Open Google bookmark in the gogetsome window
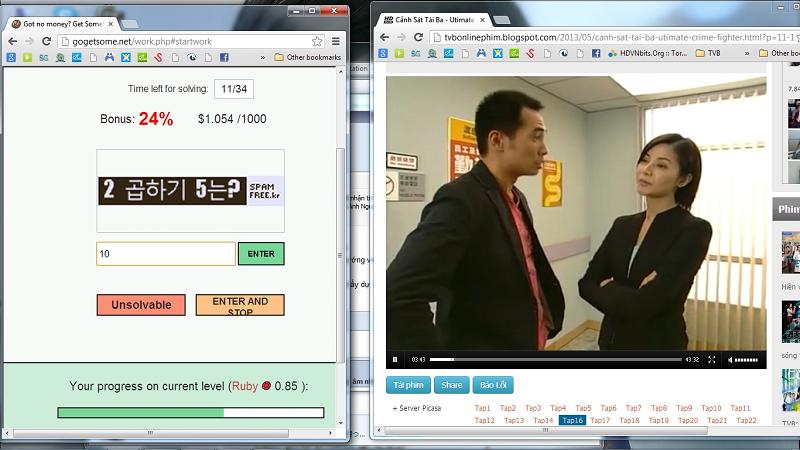Image resolution: width=800 pixels, height=450 pixels. click(x=11, y=58)
